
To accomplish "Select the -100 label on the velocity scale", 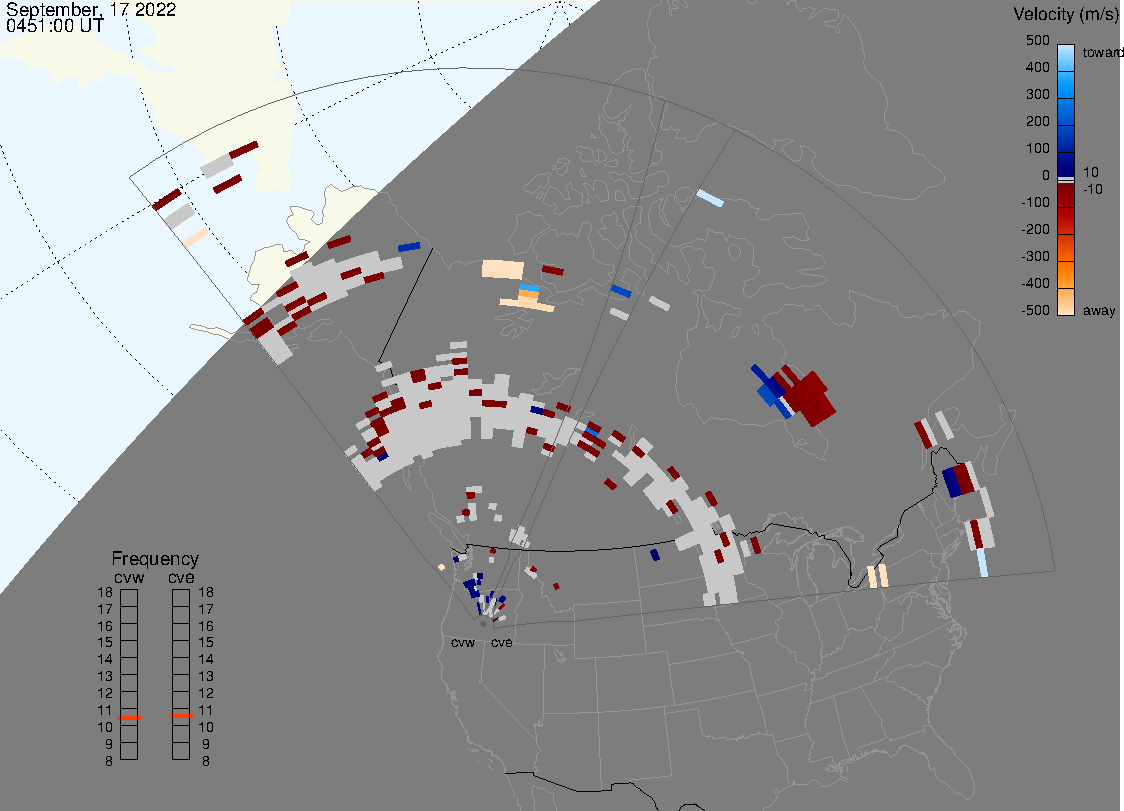I will tap(1036, 202).
